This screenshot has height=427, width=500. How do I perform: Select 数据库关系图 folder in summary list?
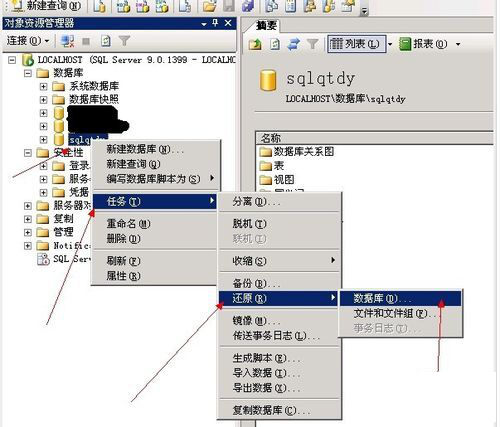click(297, 152)
